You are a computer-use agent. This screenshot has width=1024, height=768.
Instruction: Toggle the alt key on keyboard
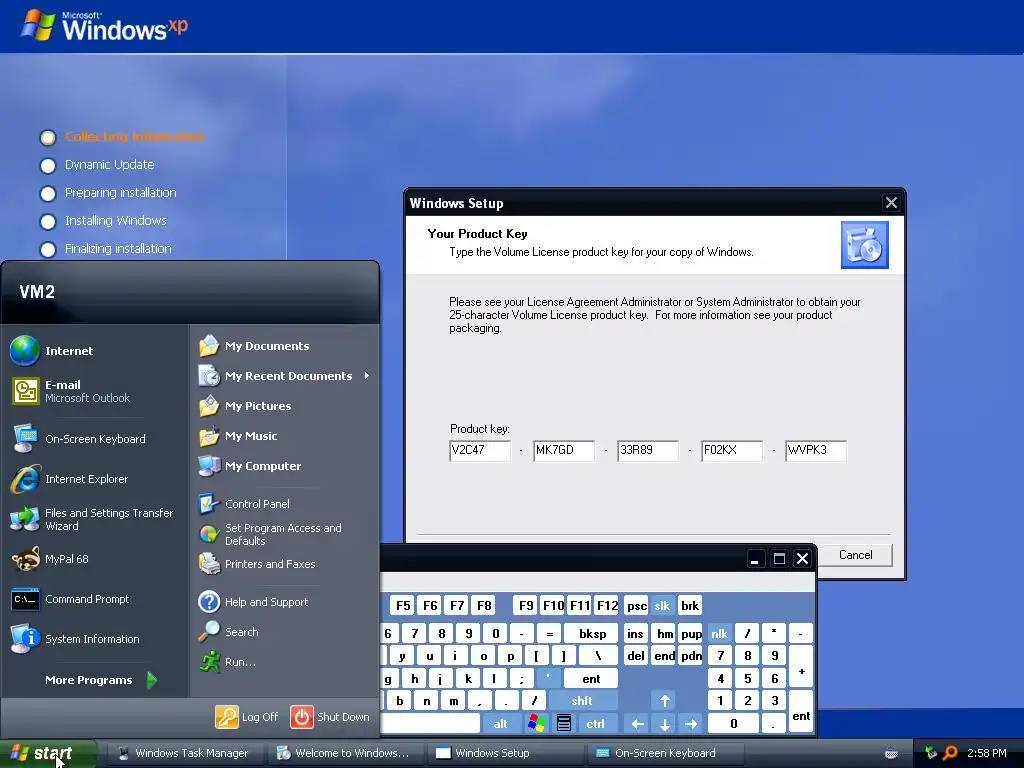click(x=500, y=724)
